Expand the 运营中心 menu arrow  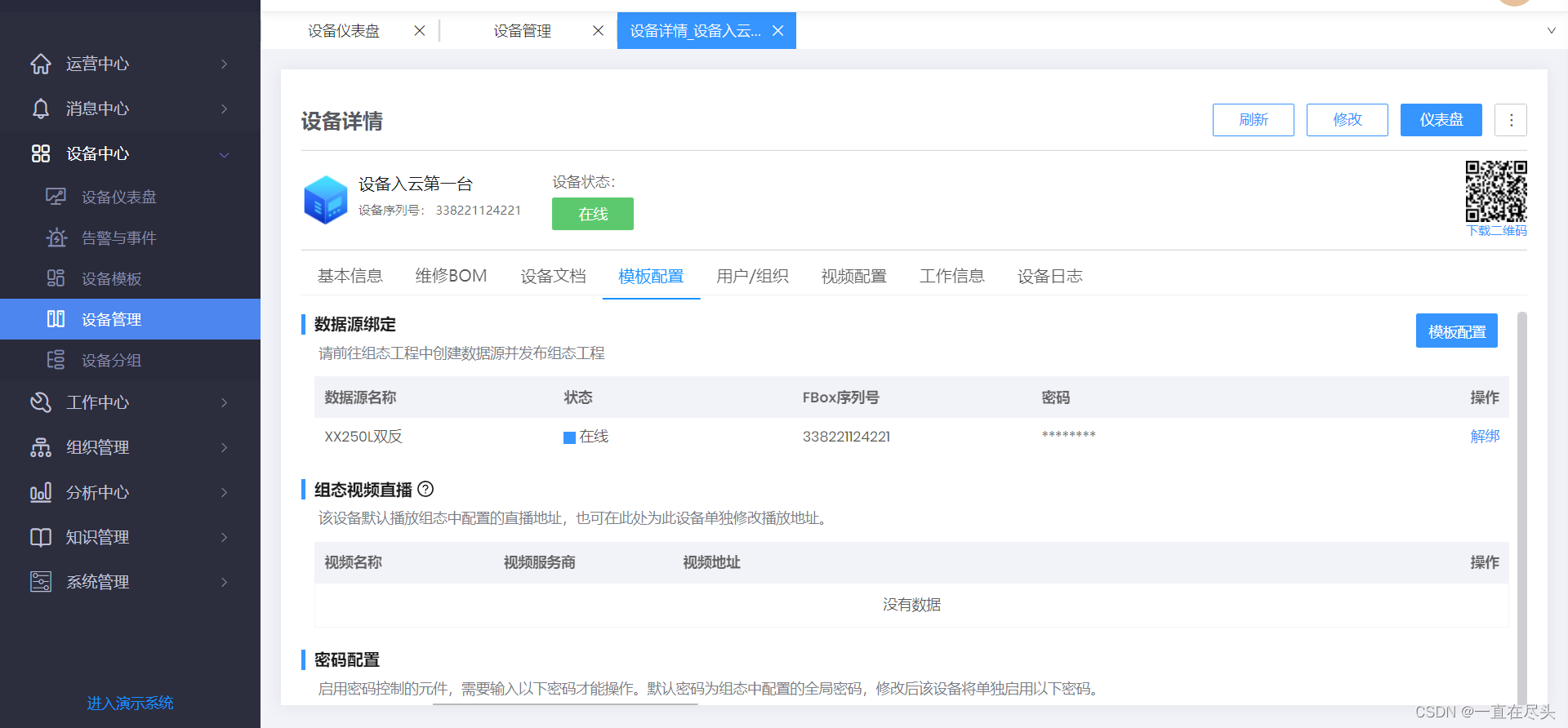point(225,64)
